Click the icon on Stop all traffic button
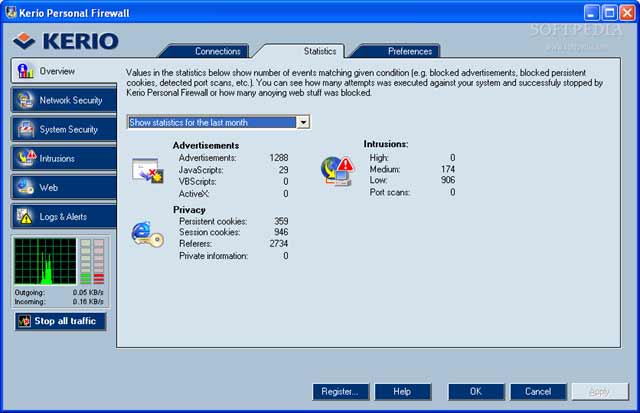 pos(24,321)
